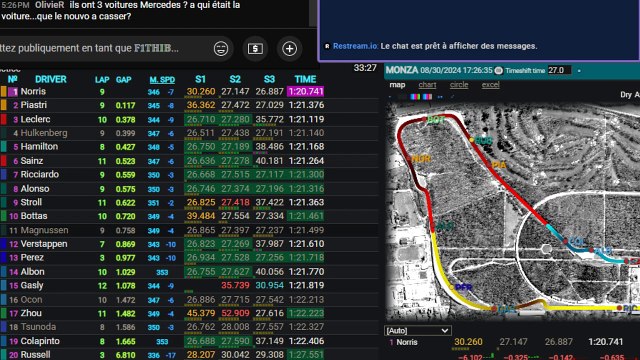The width and height of the screenshot is (640, 360).
Task: Select driver Ricciardo in timing table
Action: click(40, 174)
